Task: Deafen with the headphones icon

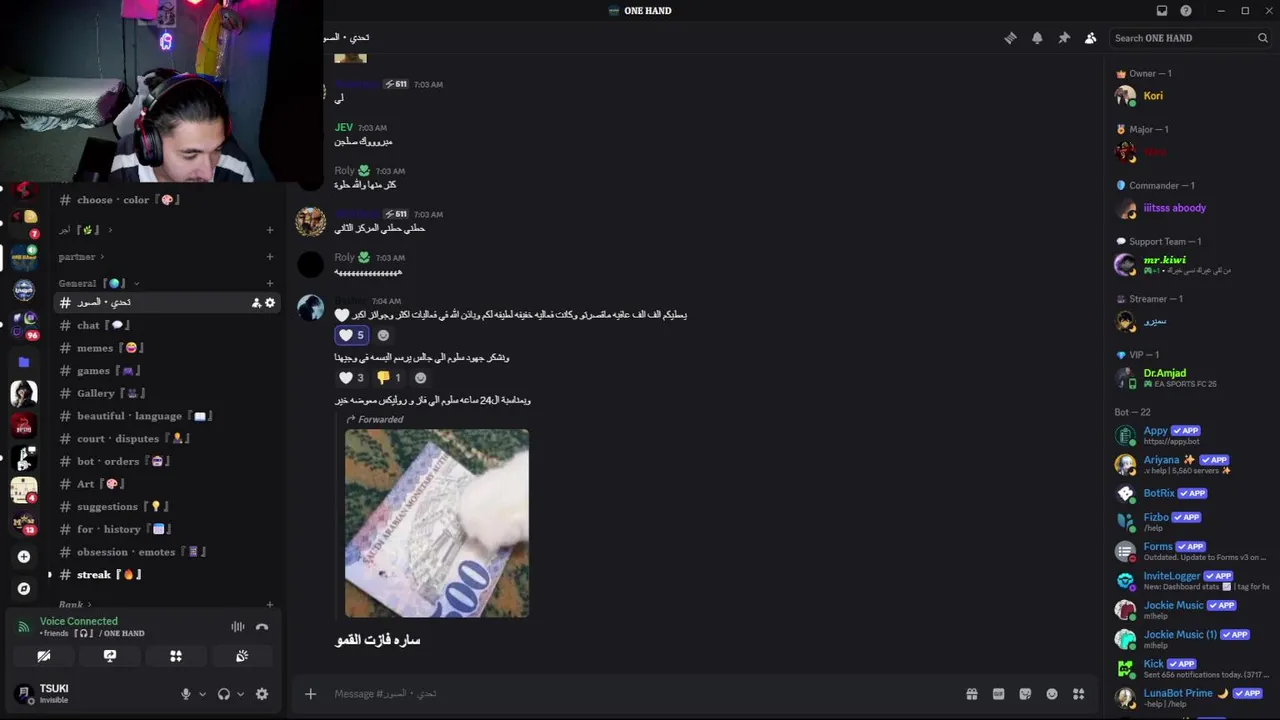Action: [224, 694]
